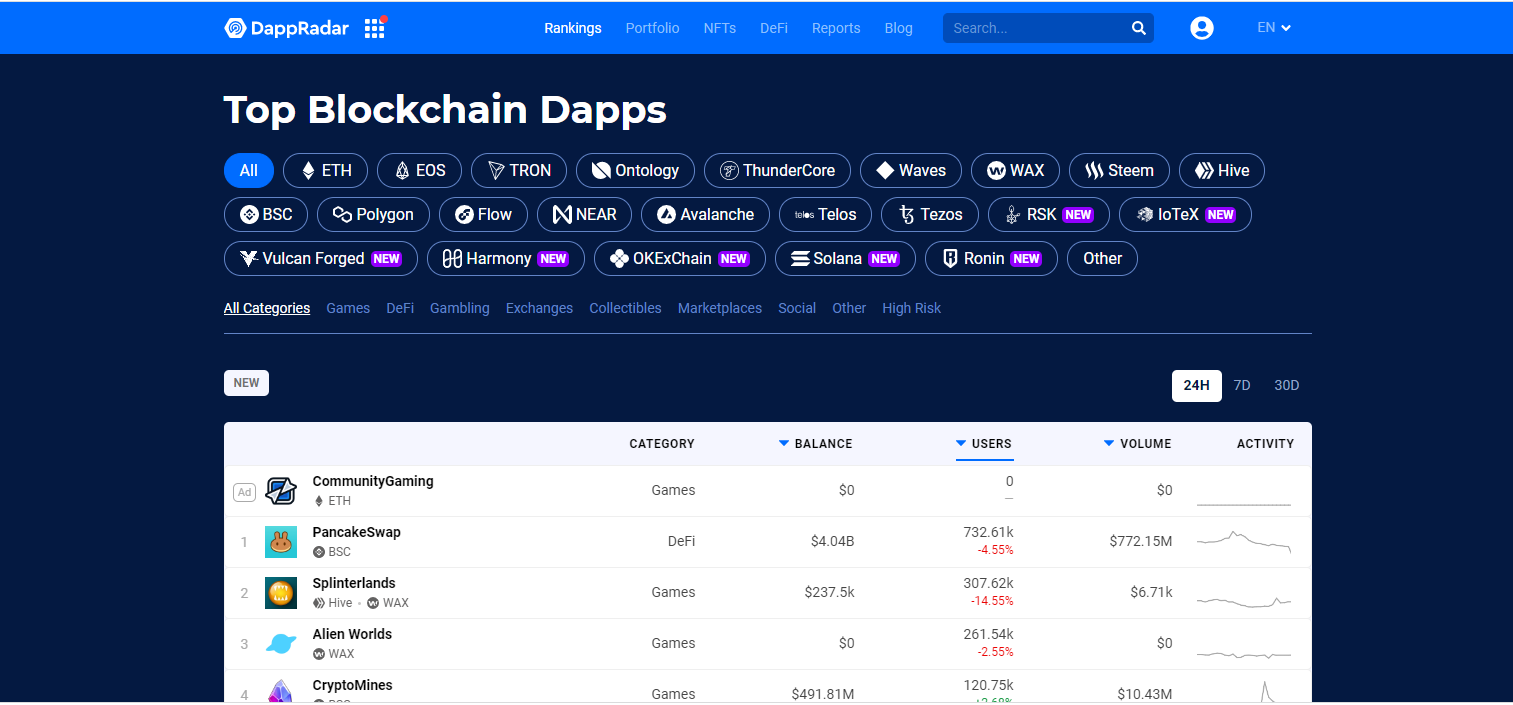Filter by RSK blockchain

click(1049, 214)
